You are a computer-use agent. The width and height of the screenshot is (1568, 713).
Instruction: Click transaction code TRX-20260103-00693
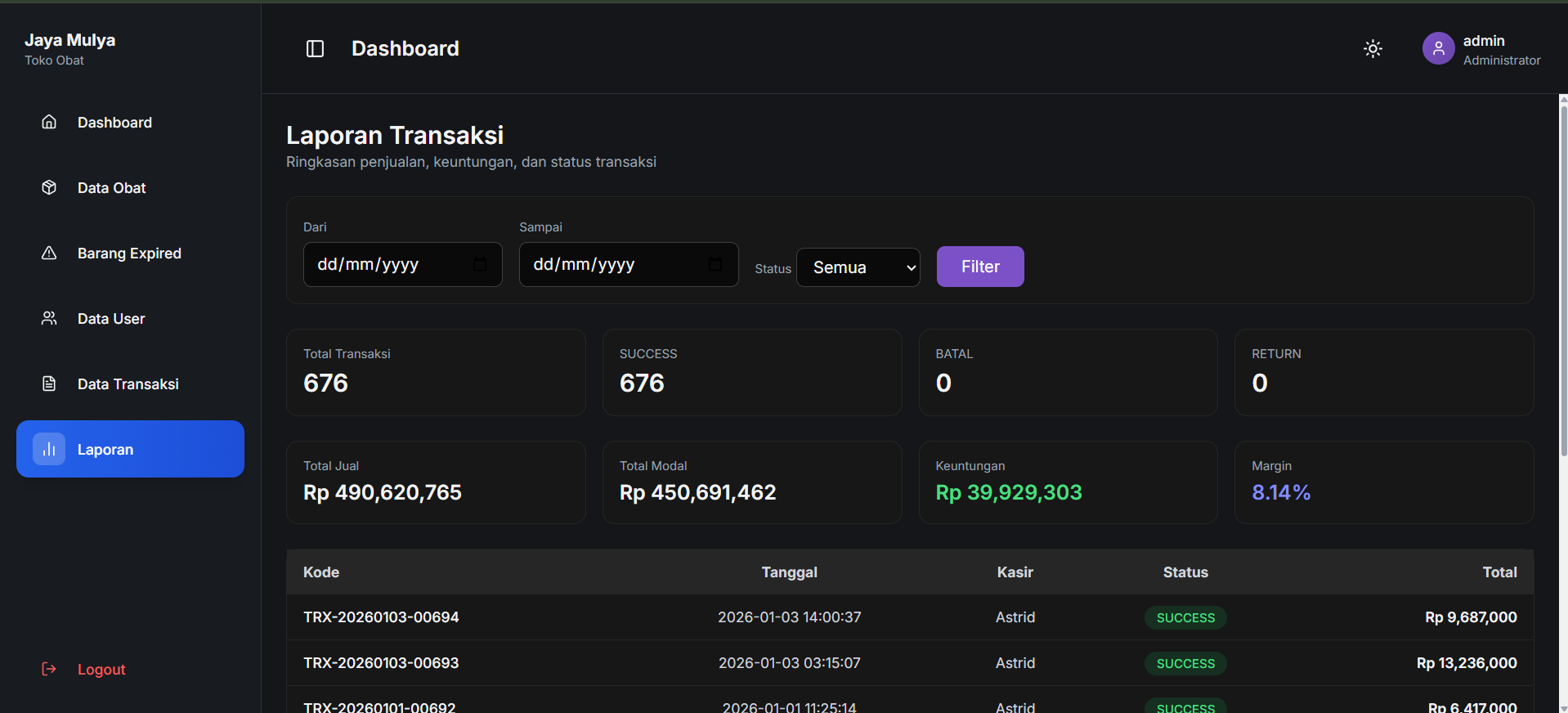coord(381,662)
